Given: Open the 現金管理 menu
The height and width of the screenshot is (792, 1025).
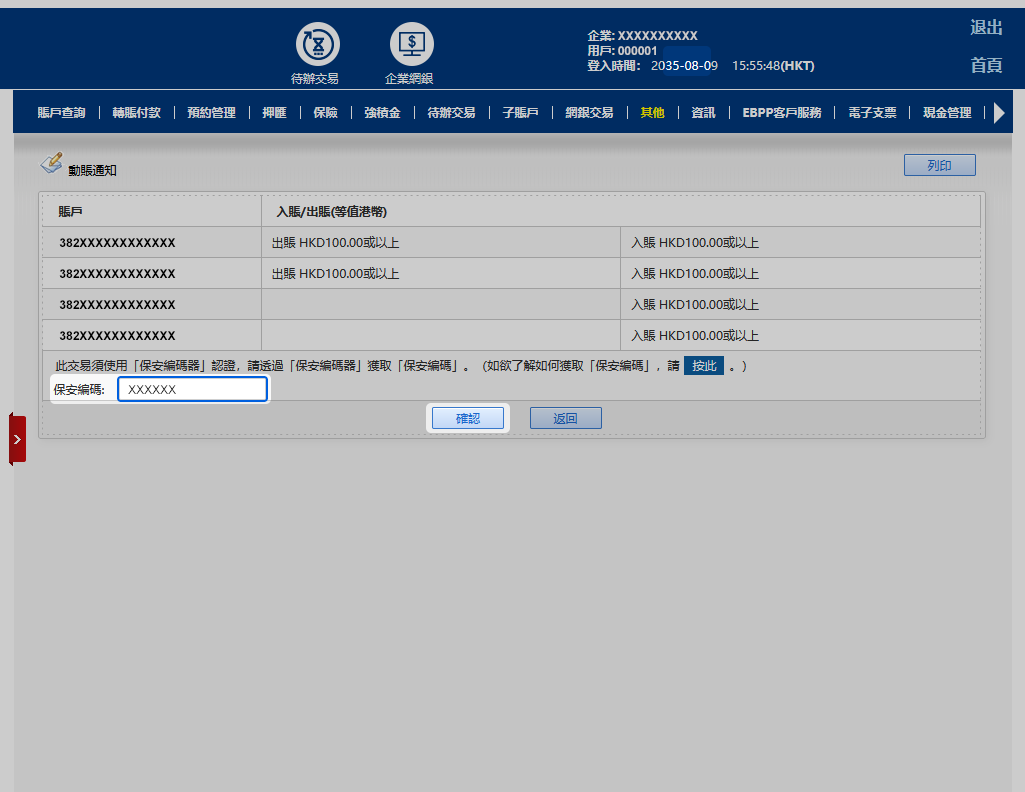Looking at the screenshot, I should 947,113.
